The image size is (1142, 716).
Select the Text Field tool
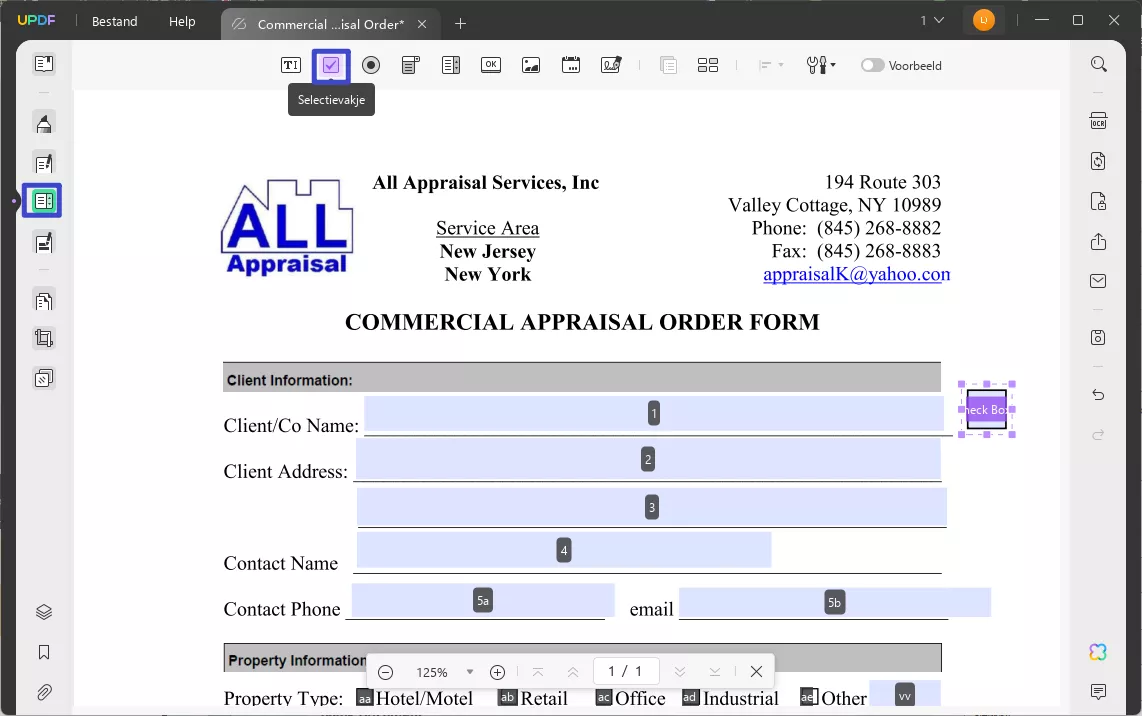pyautogui.click(x=291, y=66)
